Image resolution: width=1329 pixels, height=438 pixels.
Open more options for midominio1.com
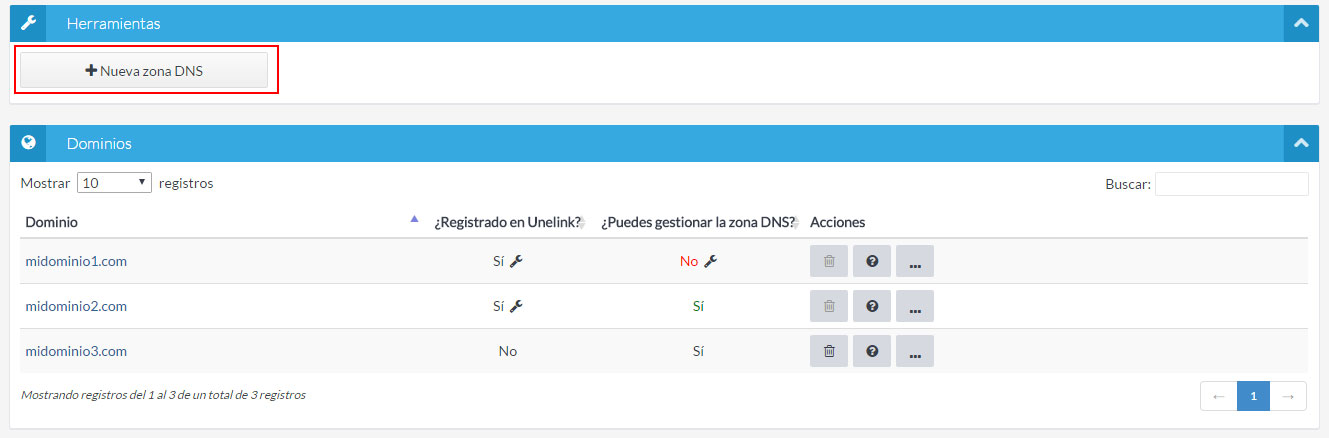[x=914, y=261]
